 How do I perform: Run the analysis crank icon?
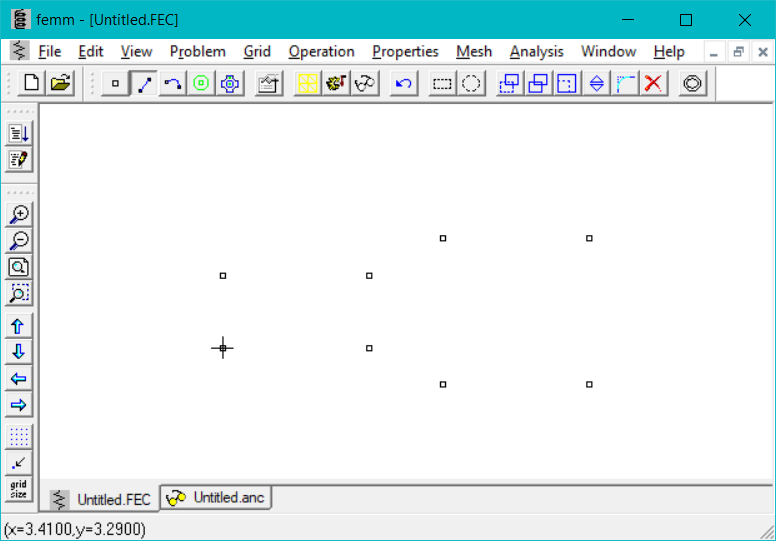point(336,83)
